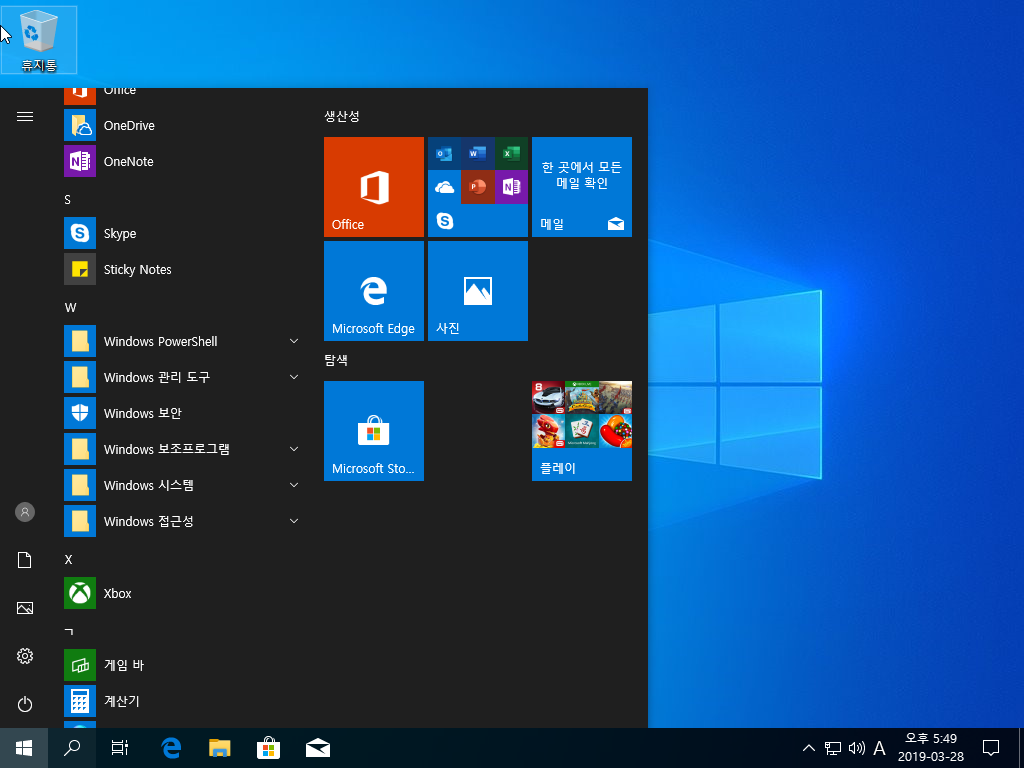Image resolution: width=1024 pixels, height=768 pixels.
Task: Open Windows 보안 (Security) app
Action: point(182,413)
